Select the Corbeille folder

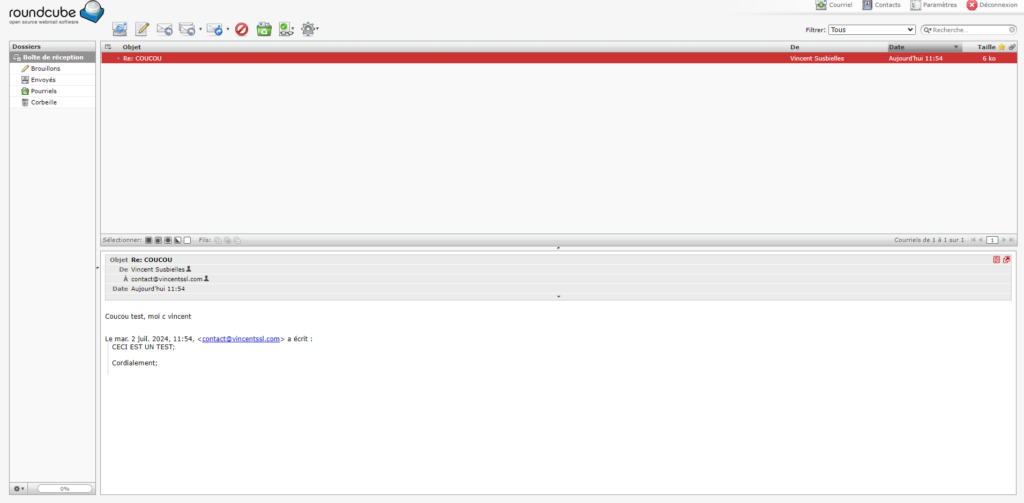(x=44, y=102)
